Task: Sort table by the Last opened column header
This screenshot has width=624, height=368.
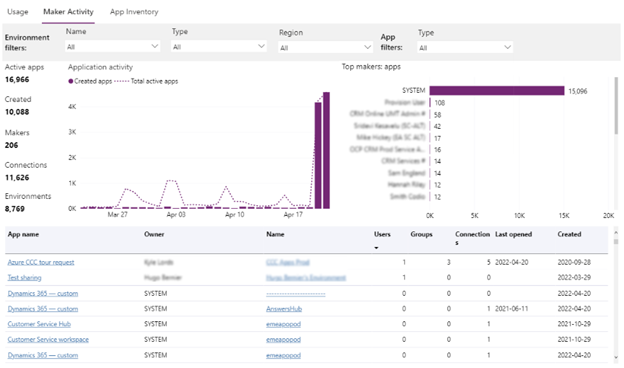Action: click(x=513, y=234)
